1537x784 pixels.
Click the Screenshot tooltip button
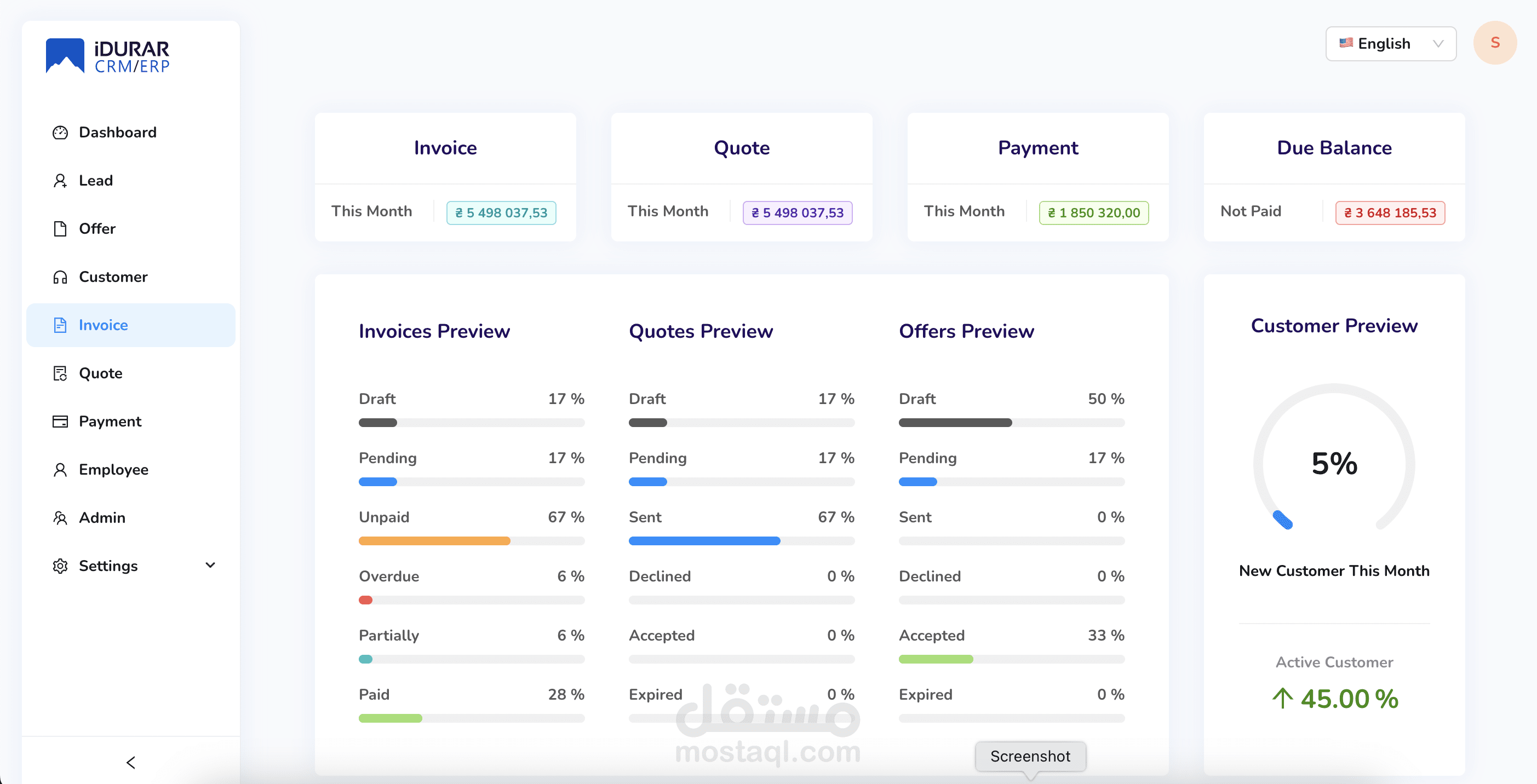click(1030, 756)
